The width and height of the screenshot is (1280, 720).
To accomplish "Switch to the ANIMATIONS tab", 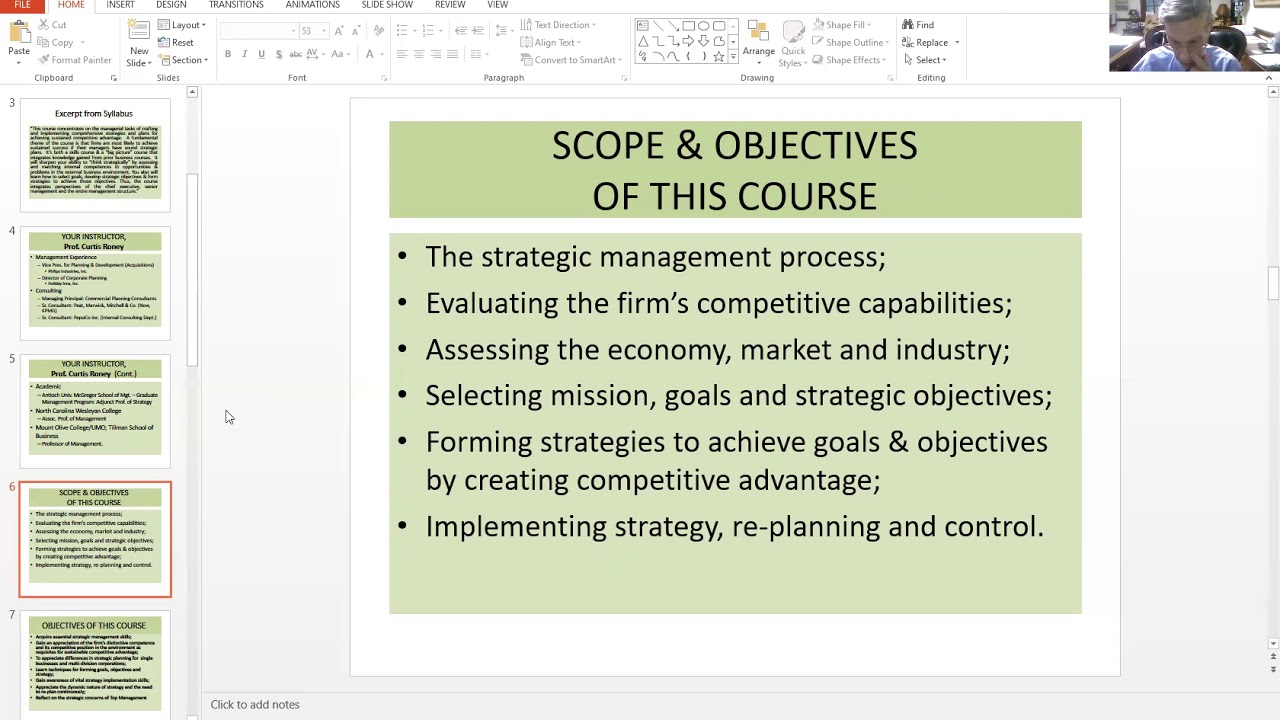I will pos(313,5).
